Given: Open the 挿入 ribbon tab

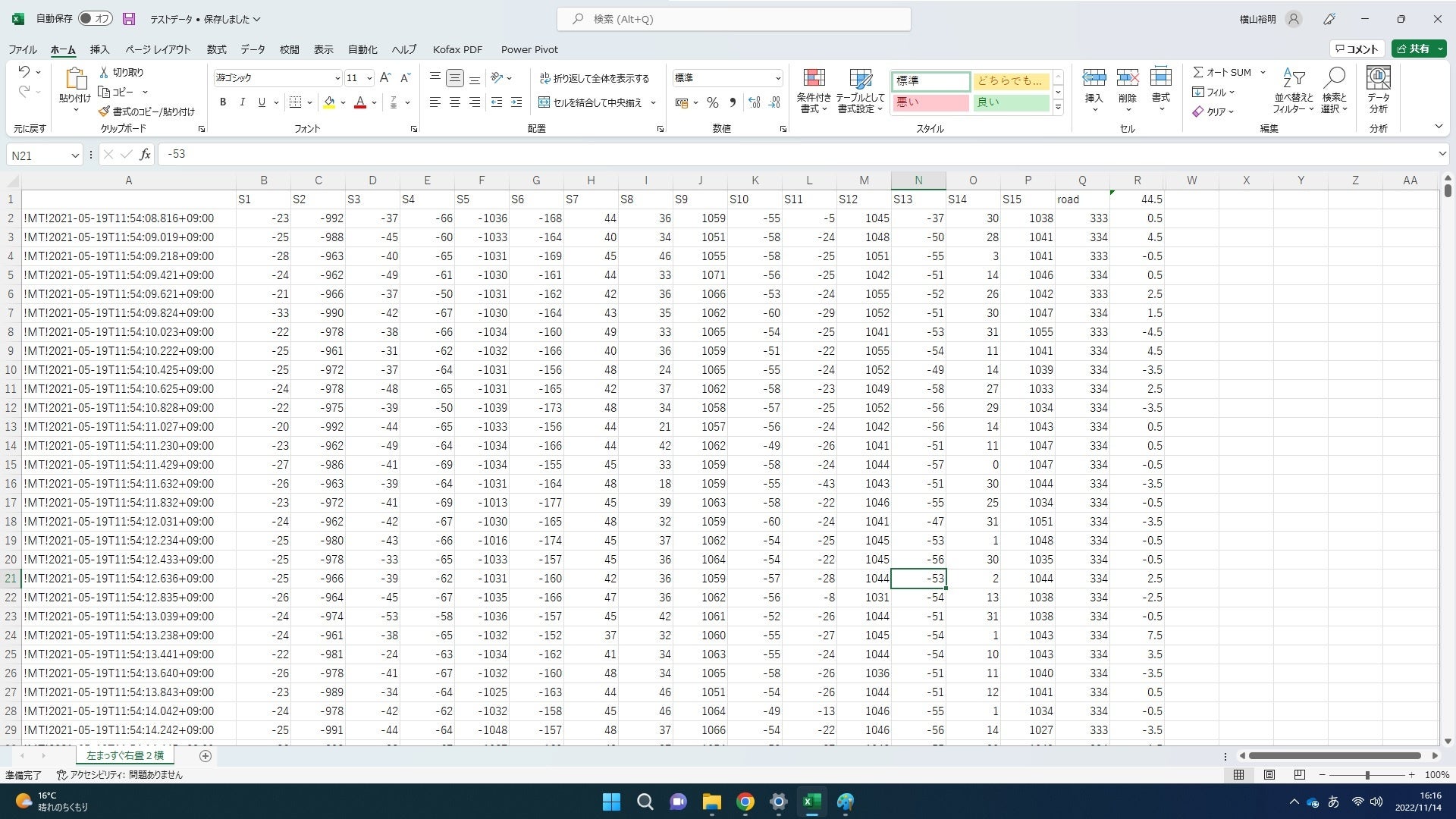Looking at the screenshot, I should click(x=99, y=49).
